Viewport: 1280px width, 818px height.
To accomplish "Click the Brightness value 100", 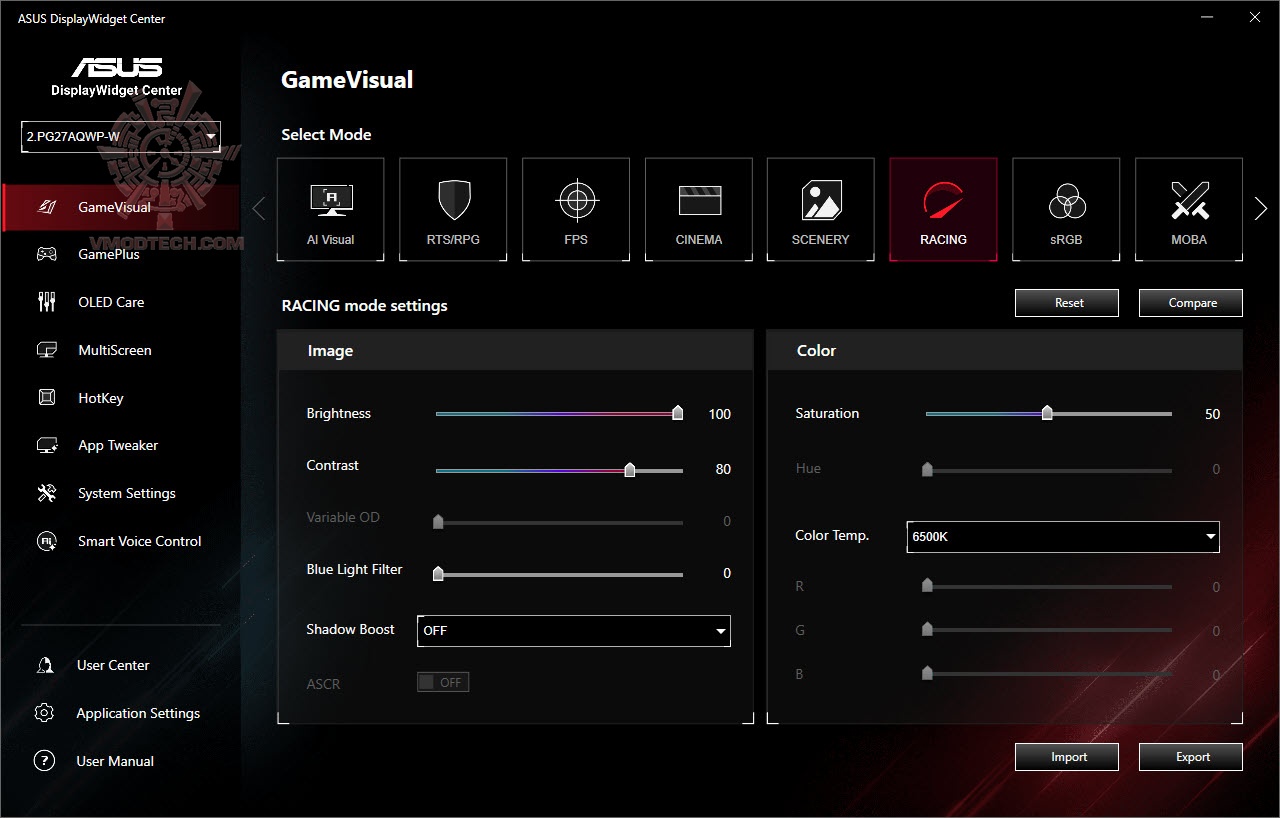I will (x=720, y=414).
